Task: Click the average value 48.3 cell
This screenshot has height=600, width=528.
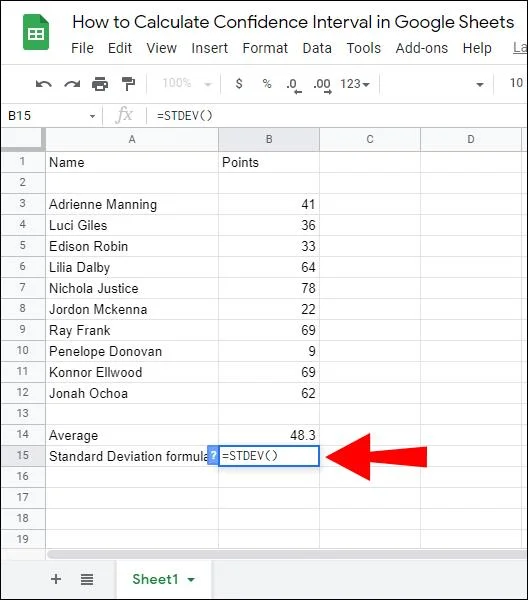Action: pyautogui.click(x=269, y=435)
